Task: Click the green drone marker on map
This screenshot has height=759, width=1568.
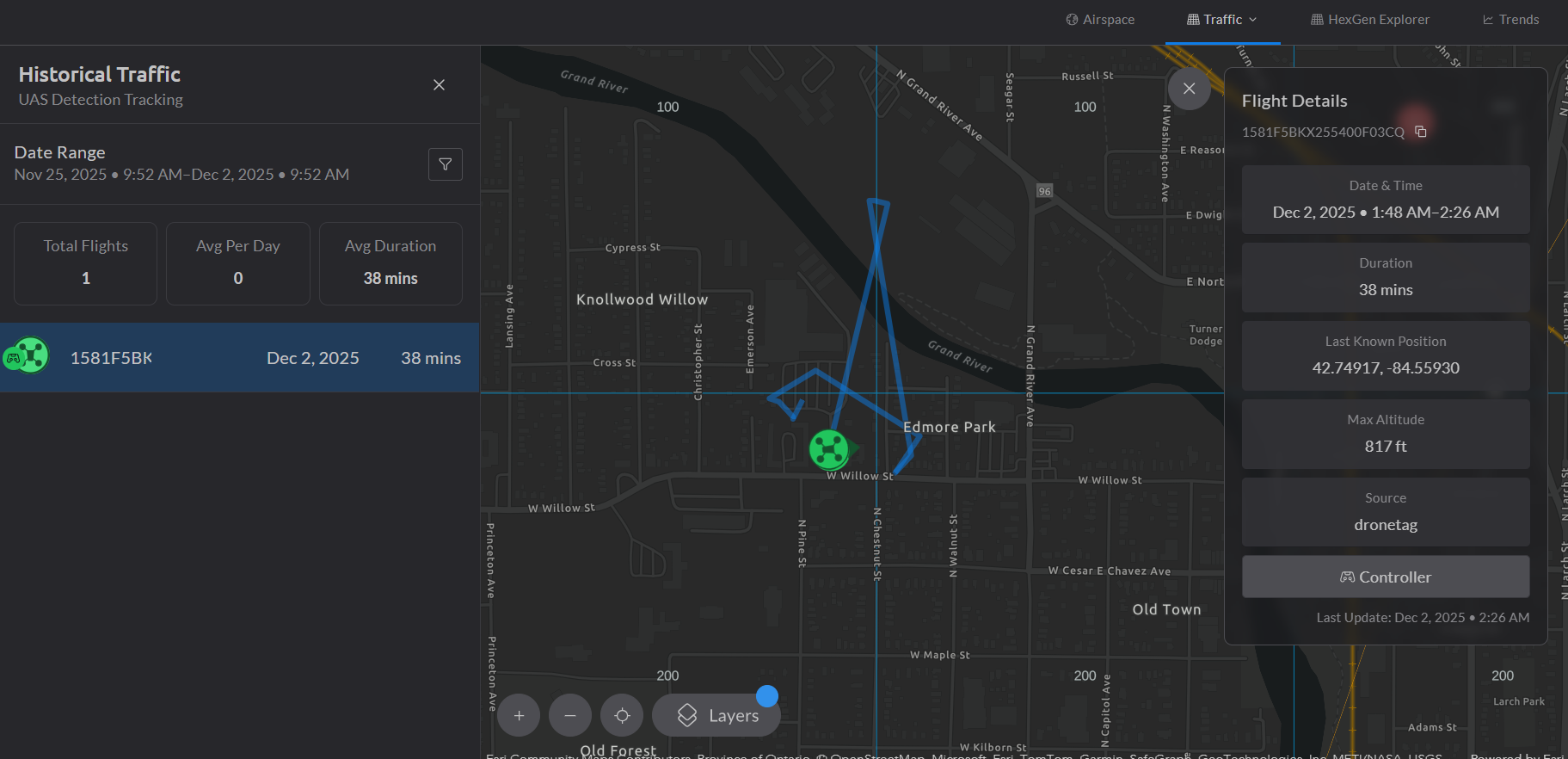Action: coord(829,449)
